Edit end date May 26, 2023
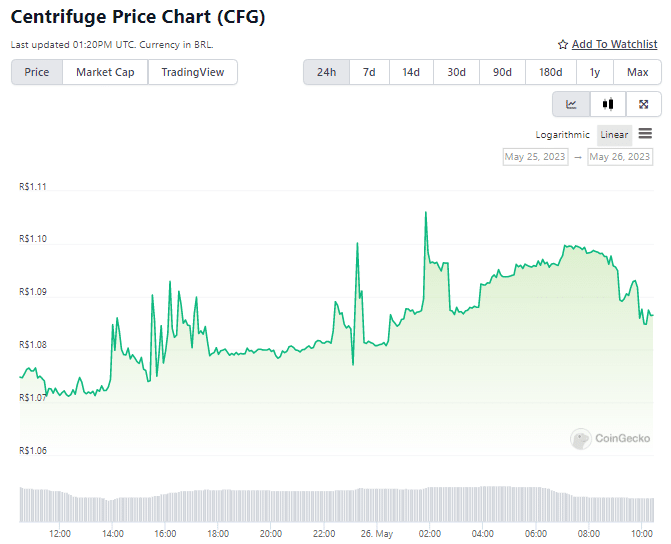The width and height of the screenshot is (671, 544). [x=620, y=157]
